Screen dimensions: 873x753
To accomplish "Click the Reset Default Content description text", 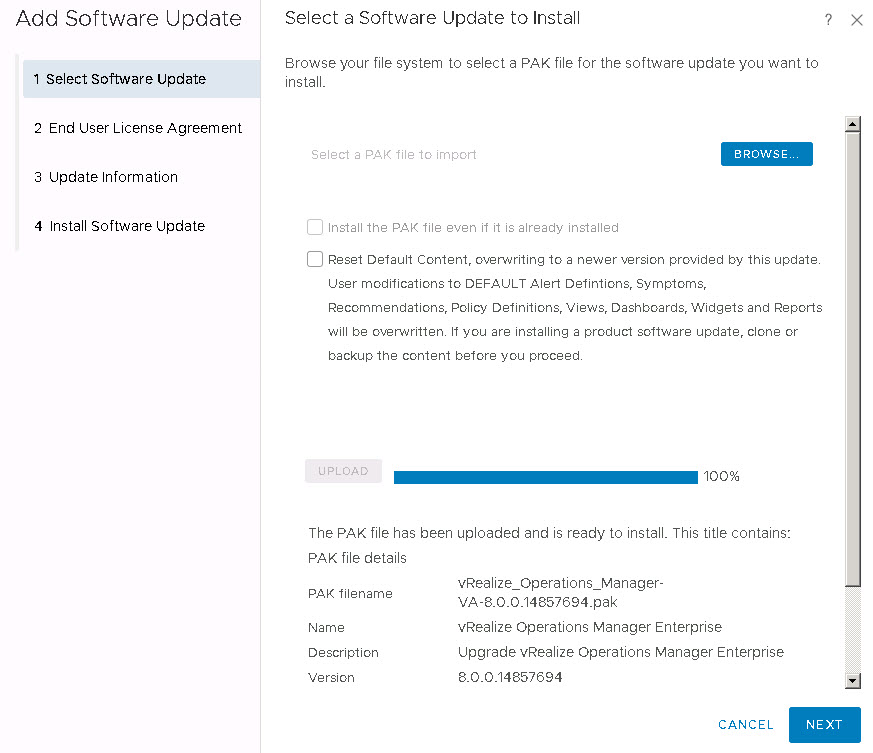I will tap(574, 307).
